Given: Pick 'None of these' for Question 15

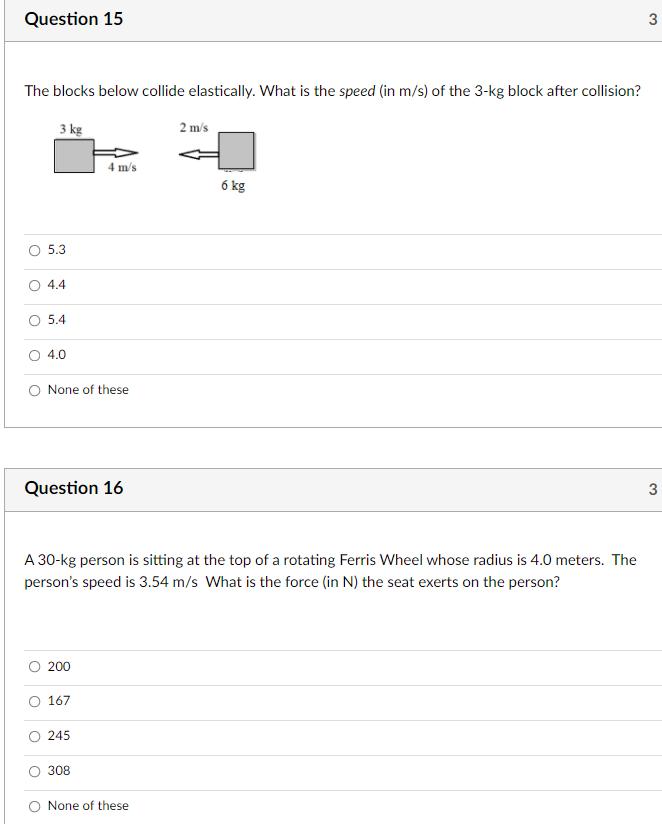Looking at the screenshot, I should pyautogui.click(x=35, y=390).
